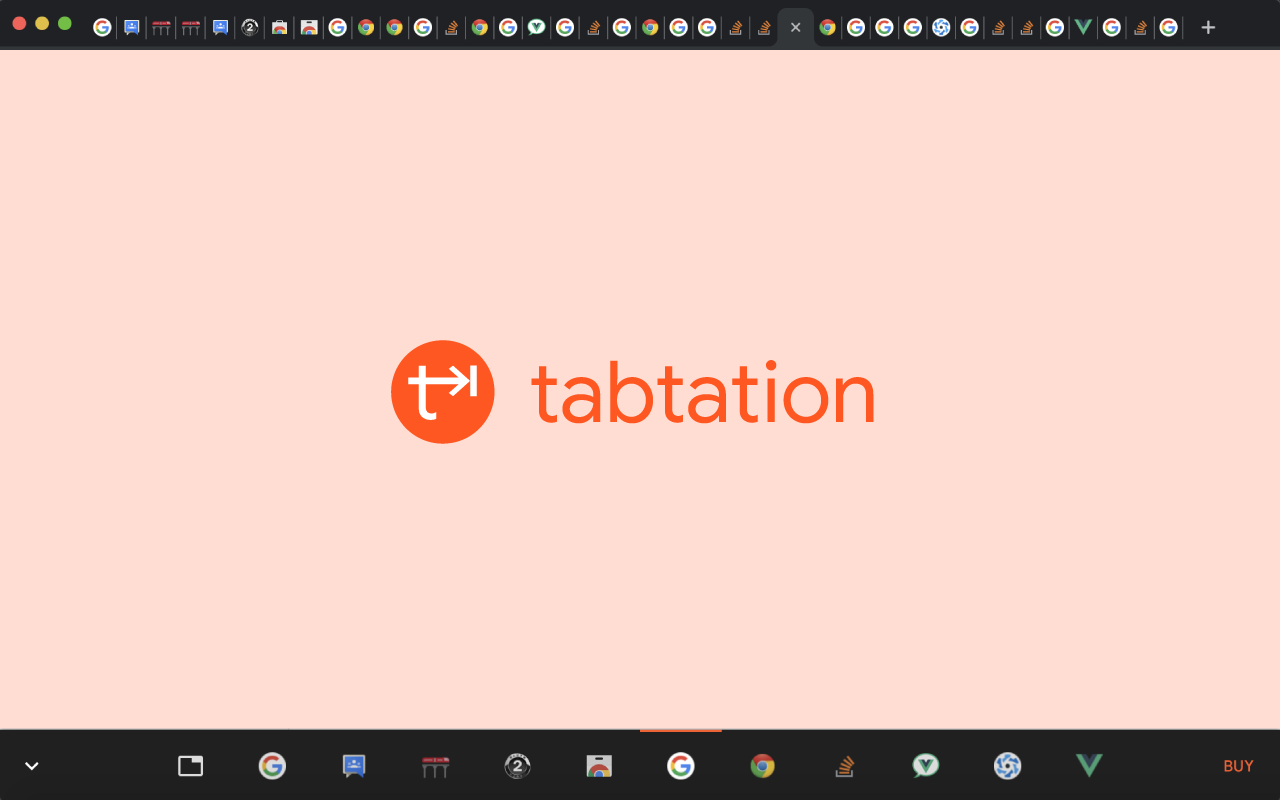Switch to the currently active browser tab
This screenshot has height=800, width=1280.
click(x=795, y=27)
